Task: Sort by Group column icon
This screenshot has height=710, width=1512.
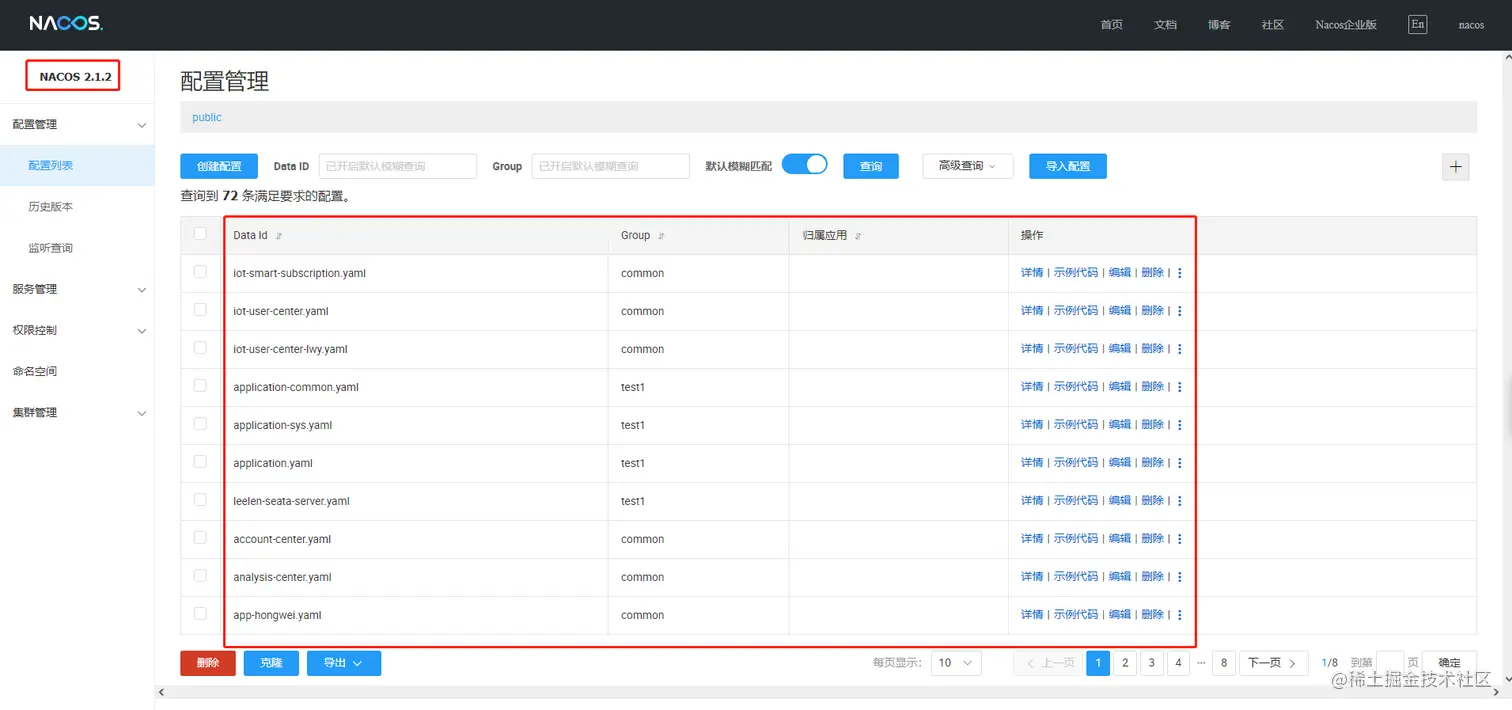Action: 661,236
